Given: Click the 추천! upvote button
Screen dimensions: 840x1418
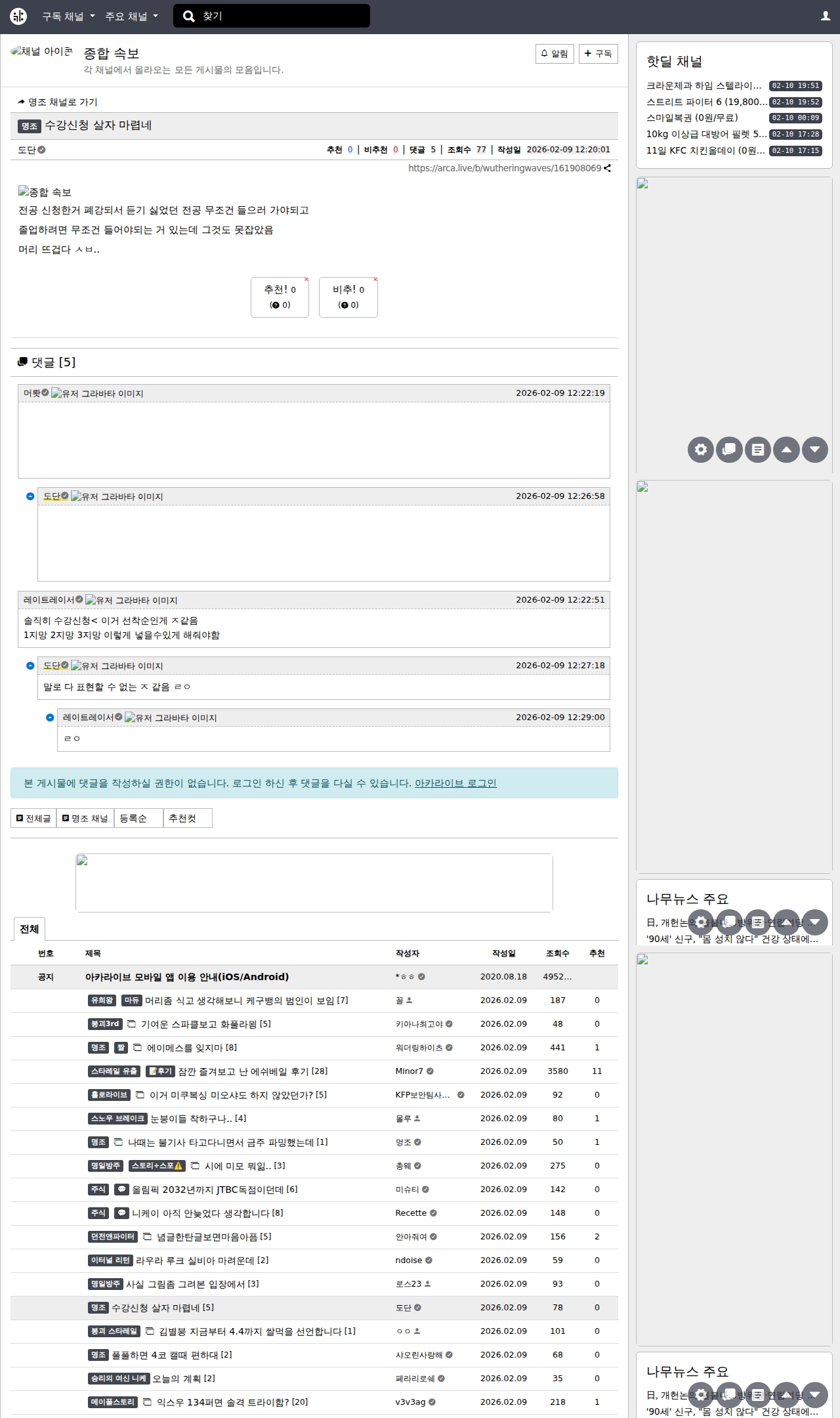Looking at the screenshot, I should (280, 297).
